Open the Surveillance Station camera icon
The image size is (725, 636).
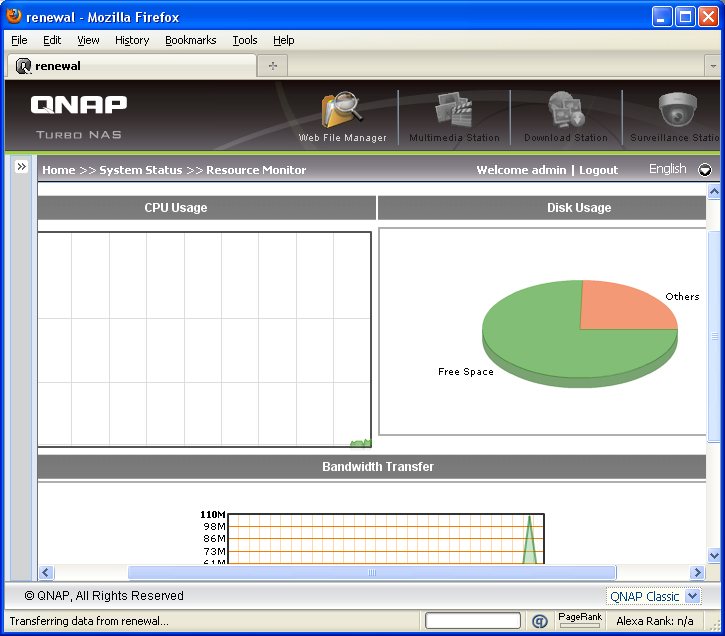click(678, 110)
